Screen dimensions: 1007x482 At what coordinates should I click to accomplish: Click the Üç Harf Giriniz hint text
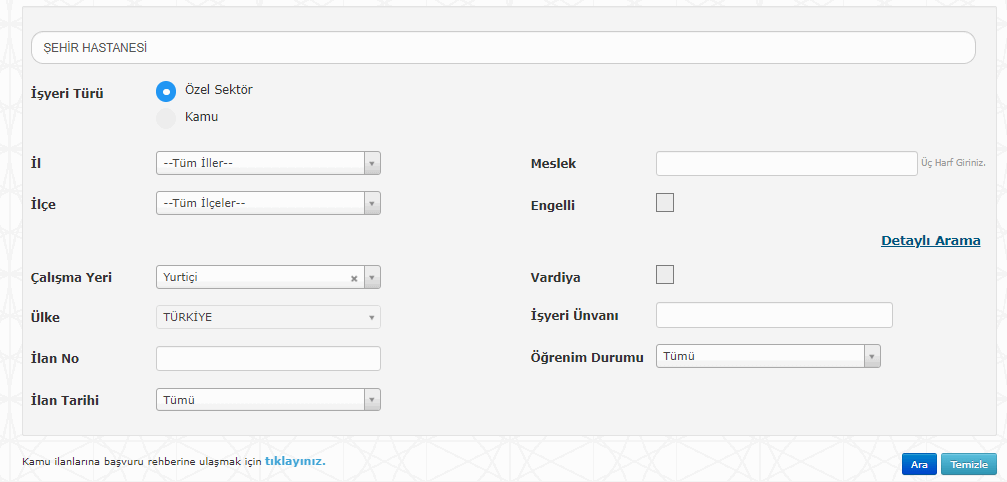953,164
